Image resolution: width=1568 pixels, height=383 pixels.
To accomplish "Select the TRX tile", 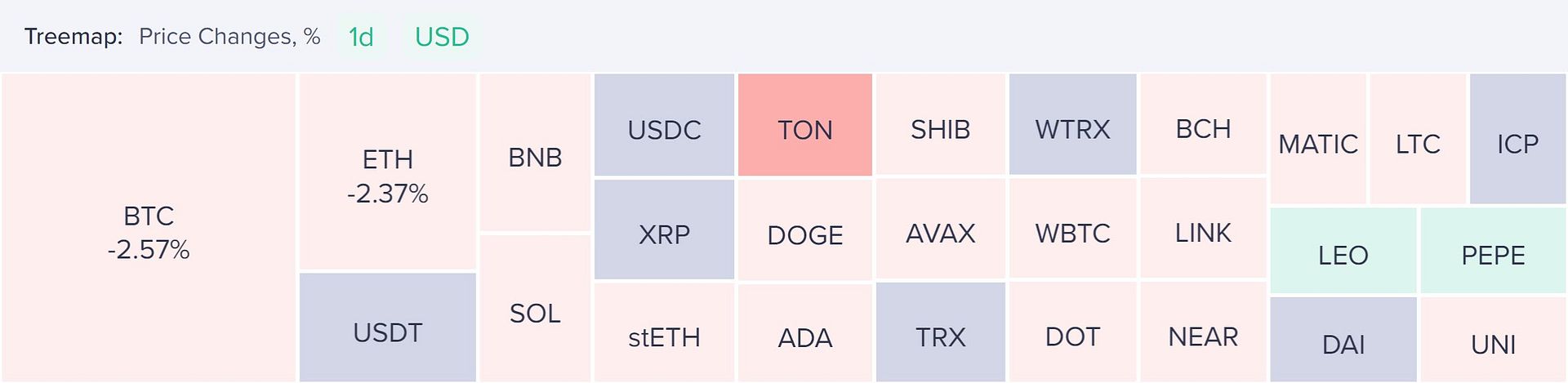I will 941,332.
